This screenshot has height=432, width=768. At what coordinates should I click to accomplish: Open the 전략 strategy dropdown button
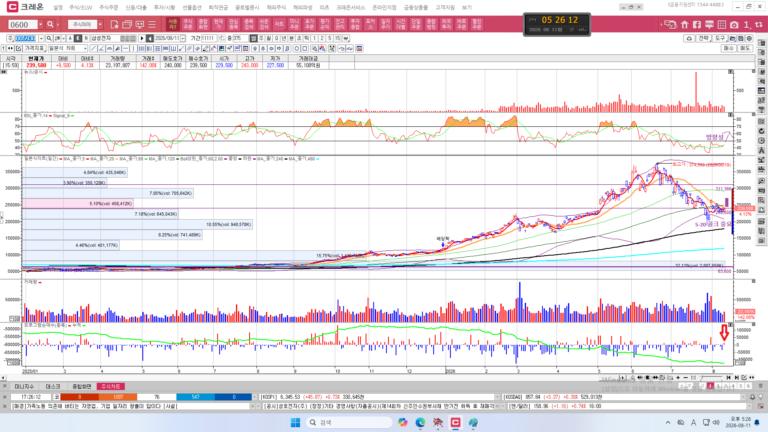click(704, 38)
